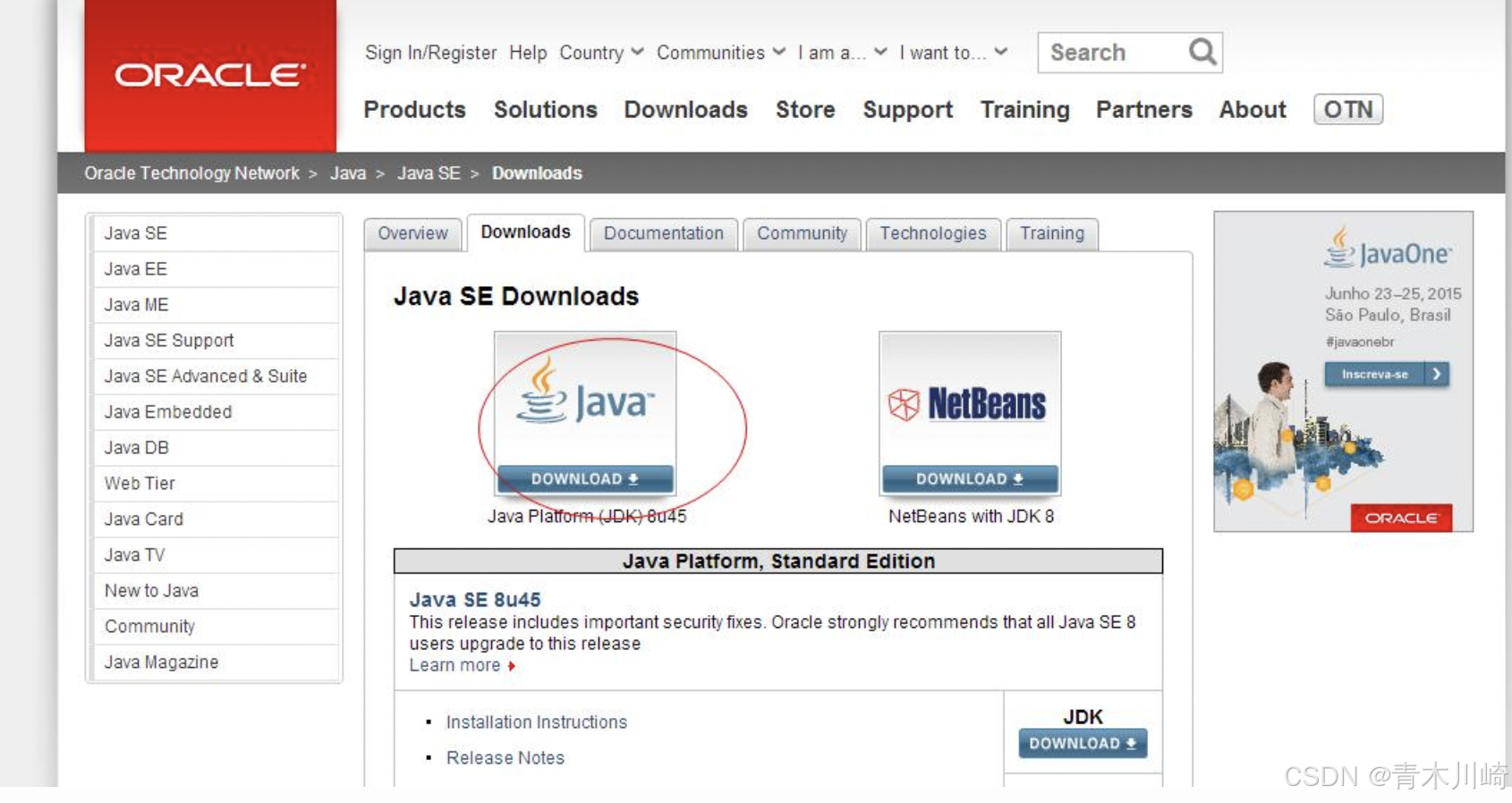This screenshot has width=1512, height=803.
Task: Open the Installation Instructions link
Action: pos(537,723)
